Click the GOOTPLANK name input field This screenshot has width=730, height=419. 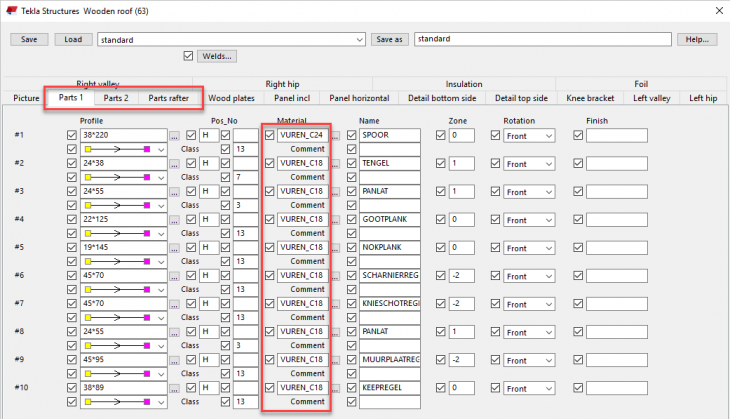(x=389, y=219)
